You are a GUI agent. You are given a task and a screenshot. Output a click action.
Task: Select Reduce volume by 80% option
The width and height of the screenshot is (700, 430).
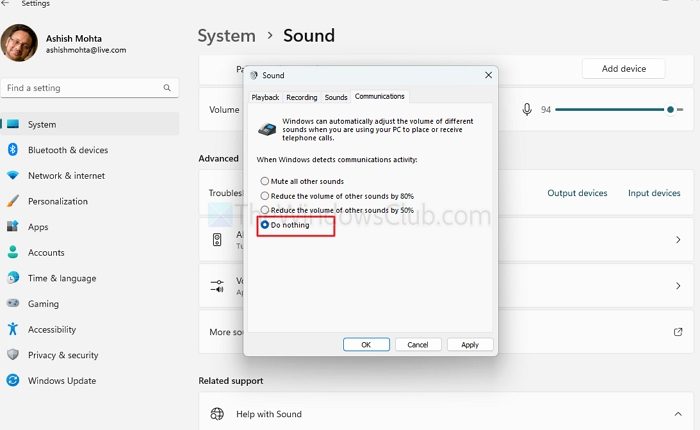265,196
